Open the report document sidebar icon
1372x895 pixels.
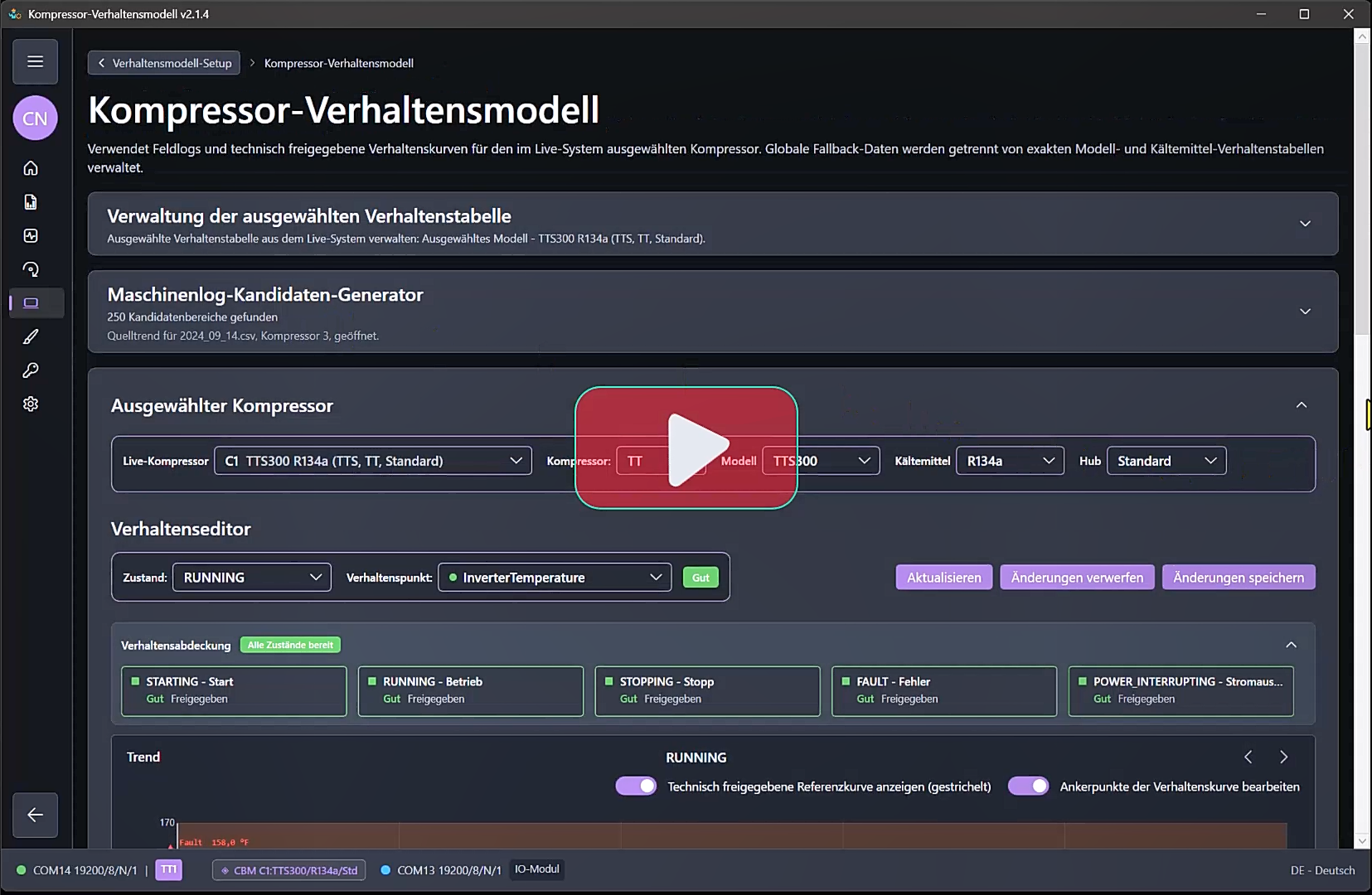[31, 202]
